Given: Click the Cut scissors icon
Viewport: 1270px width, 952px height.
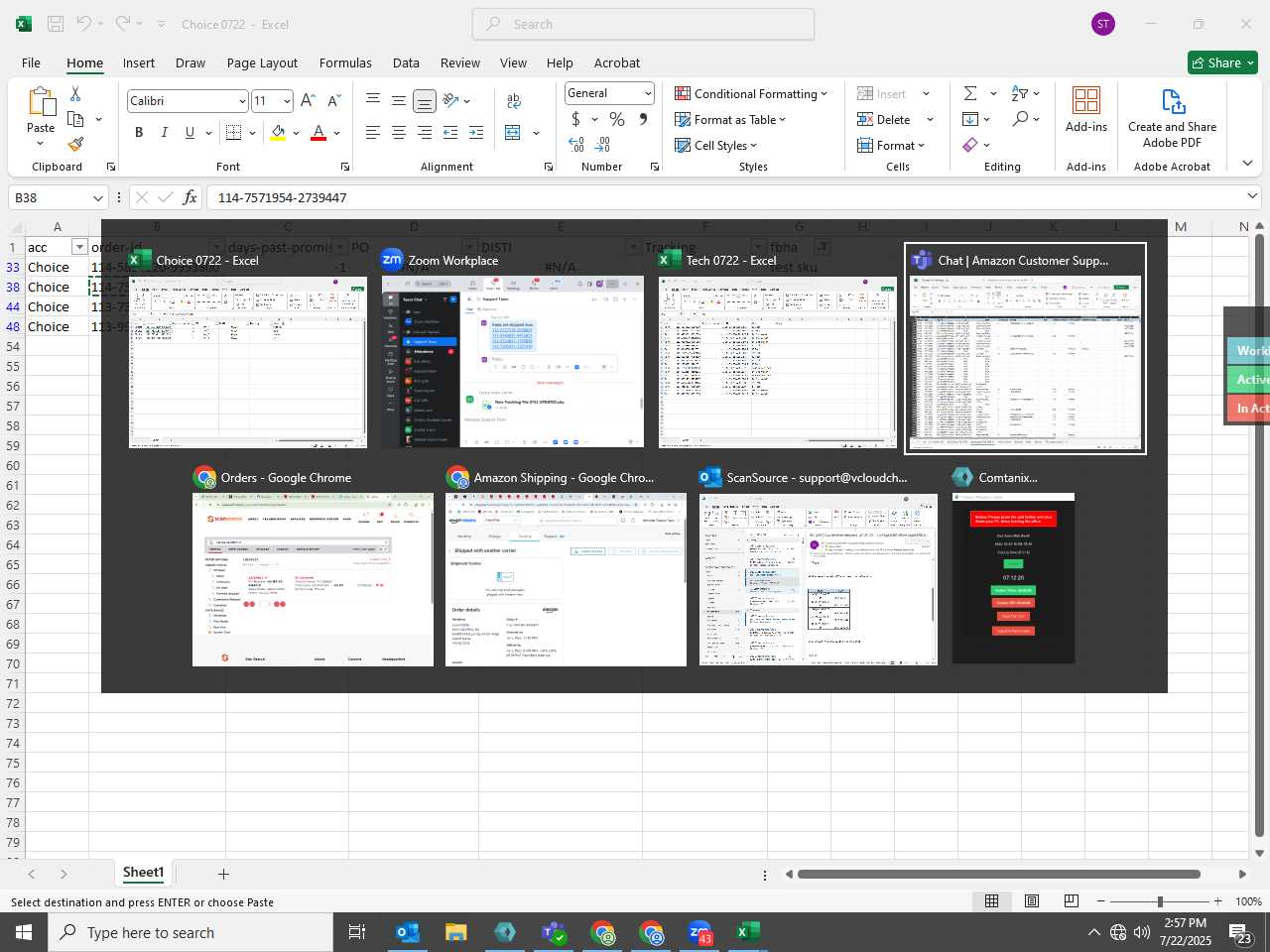Looking at the screenshot, I should (74, 93).
